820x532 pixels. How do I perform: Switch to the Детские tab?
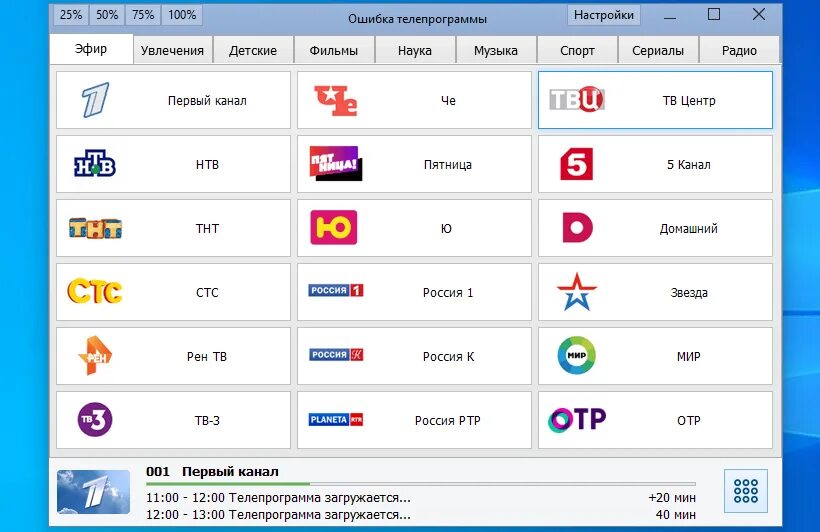coord(253,51)
